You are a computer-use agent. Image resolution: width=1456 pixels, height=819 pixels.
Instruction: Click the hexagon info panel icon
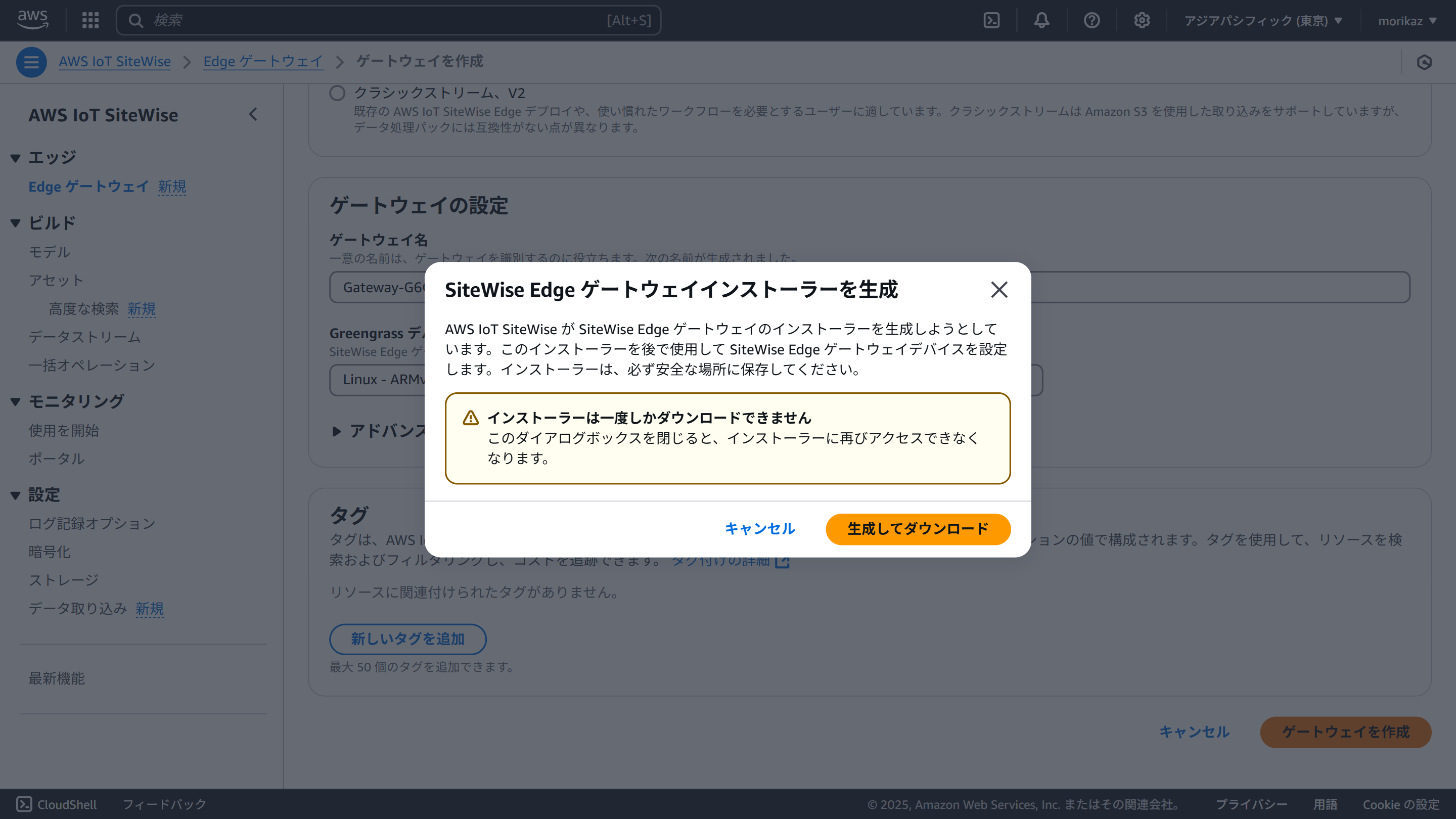pos(1424,62)
